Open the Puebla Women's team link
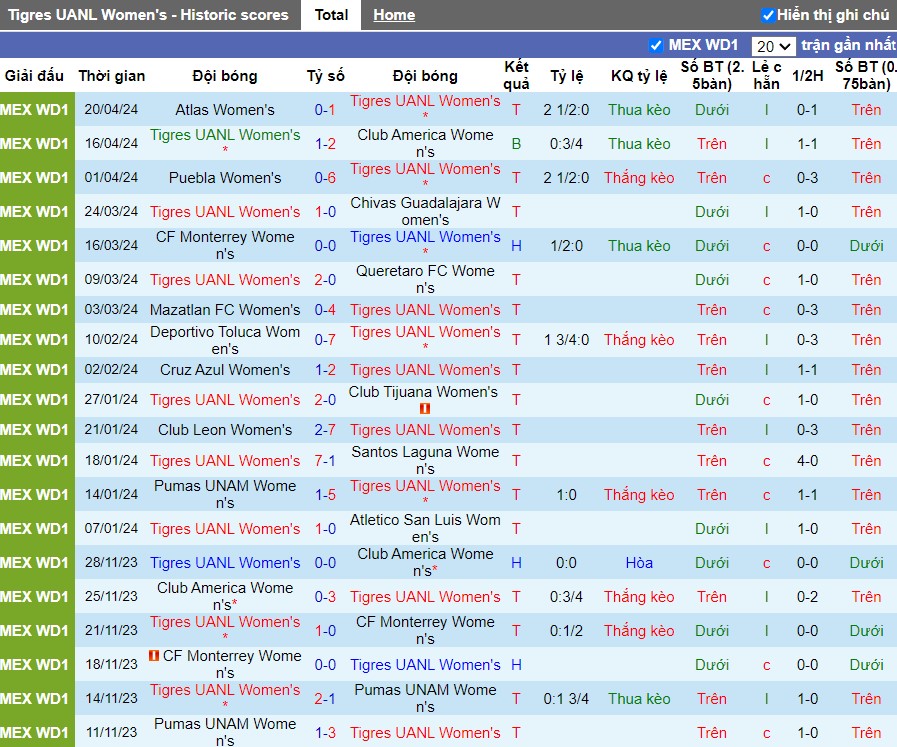The height and width of the screenshot is (747, 897). pos(225,177)
